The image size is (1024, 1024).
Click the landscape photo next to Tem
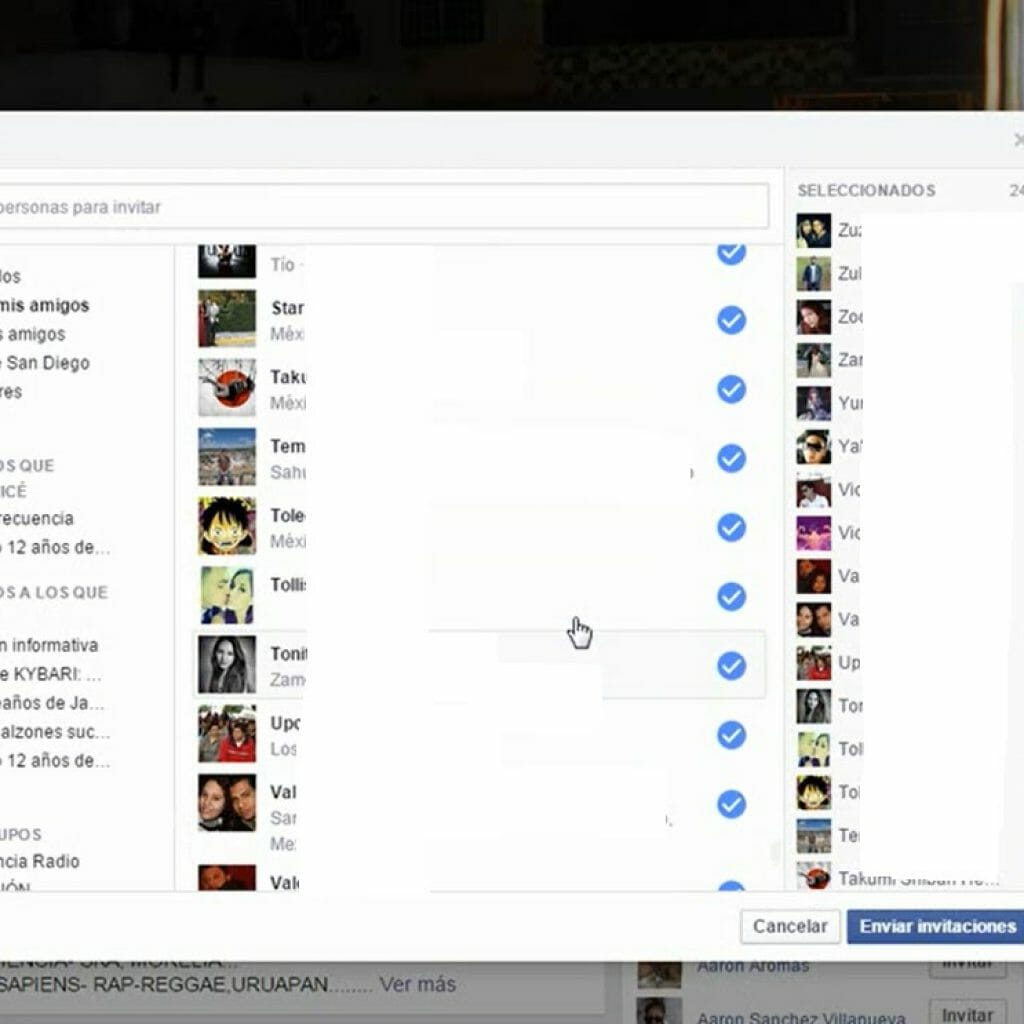[227, 457]
